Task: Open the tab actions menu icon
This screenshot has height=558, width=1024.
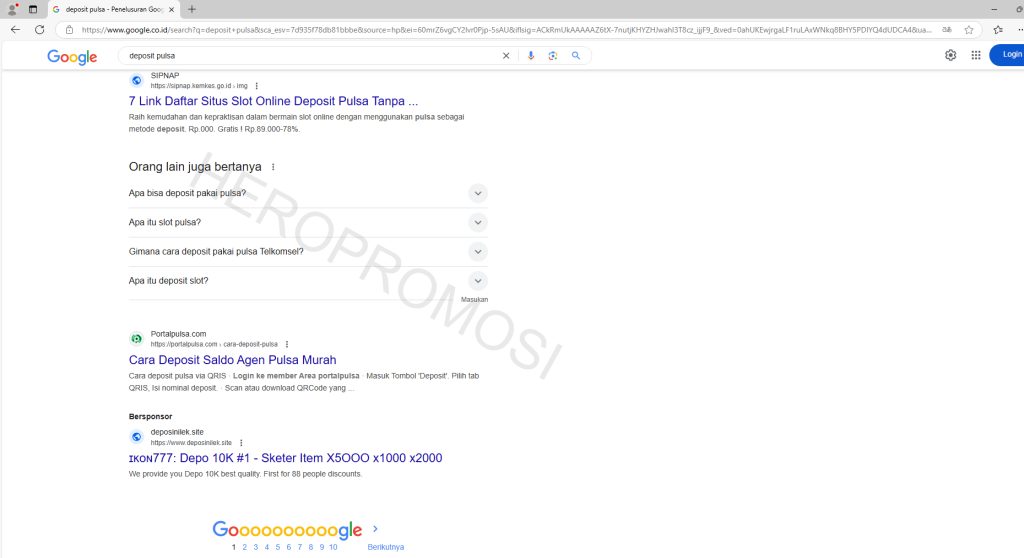Action: point(33,9)
